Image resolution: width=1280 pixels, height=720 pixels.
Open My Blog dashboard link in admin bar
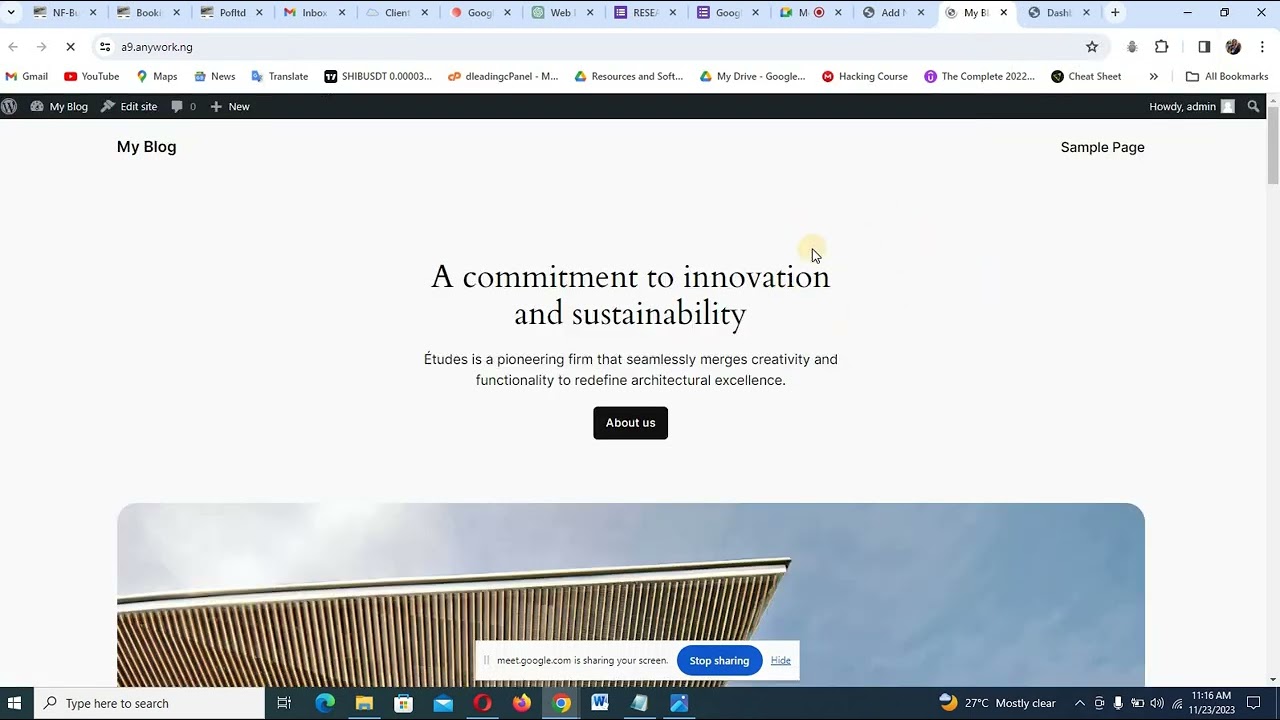click(x=59, y=106)
